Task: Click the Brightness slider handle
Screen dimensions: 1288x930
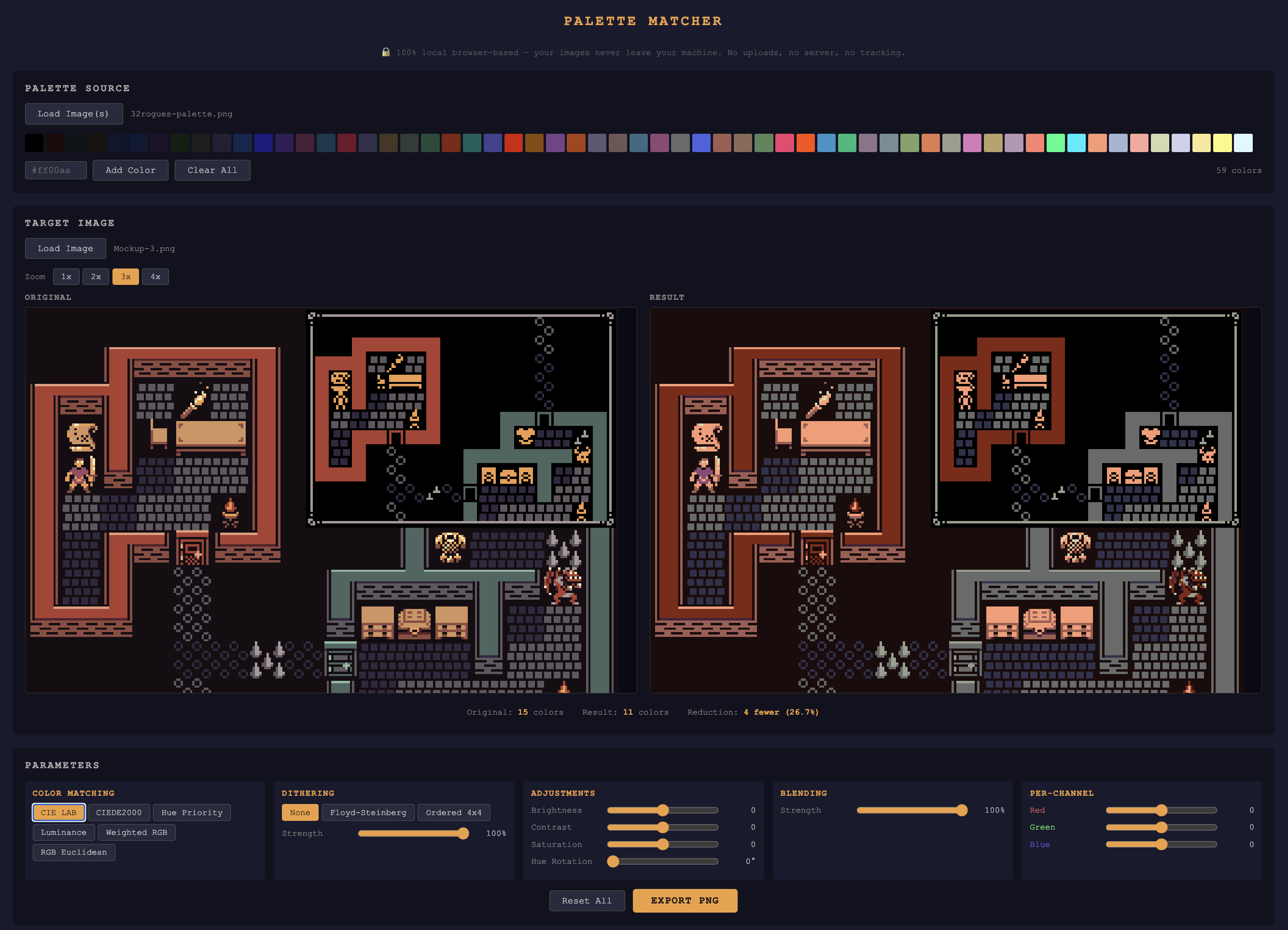Action: click(x=663, y=810)
